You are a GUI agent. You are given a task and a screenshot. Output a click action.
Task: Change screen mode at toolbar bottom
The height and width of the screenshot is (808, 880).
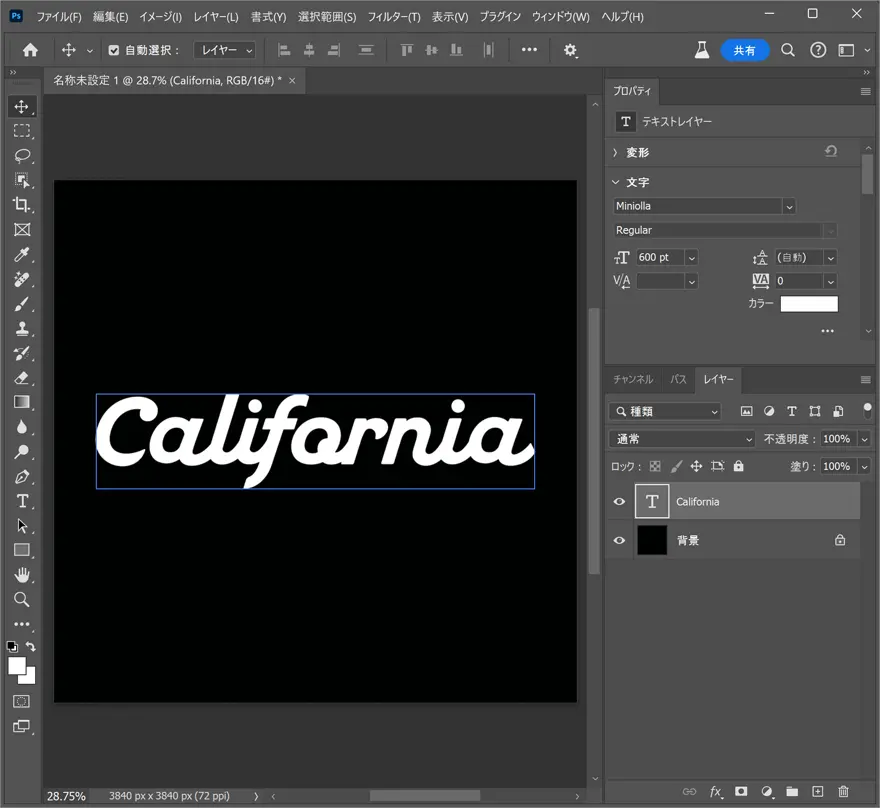tap(22, 727)
